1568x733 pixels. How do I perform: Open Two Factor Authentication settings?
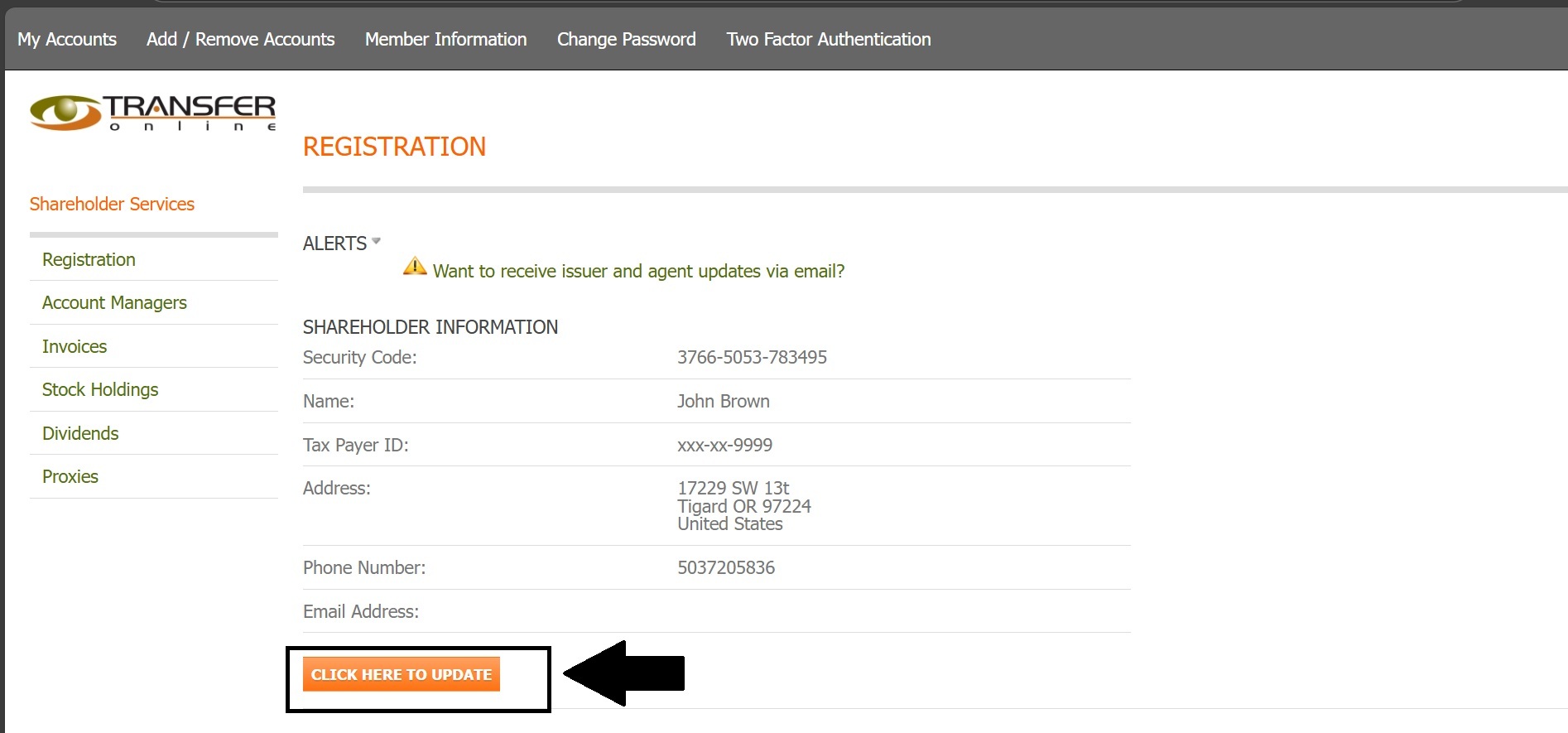828,39
